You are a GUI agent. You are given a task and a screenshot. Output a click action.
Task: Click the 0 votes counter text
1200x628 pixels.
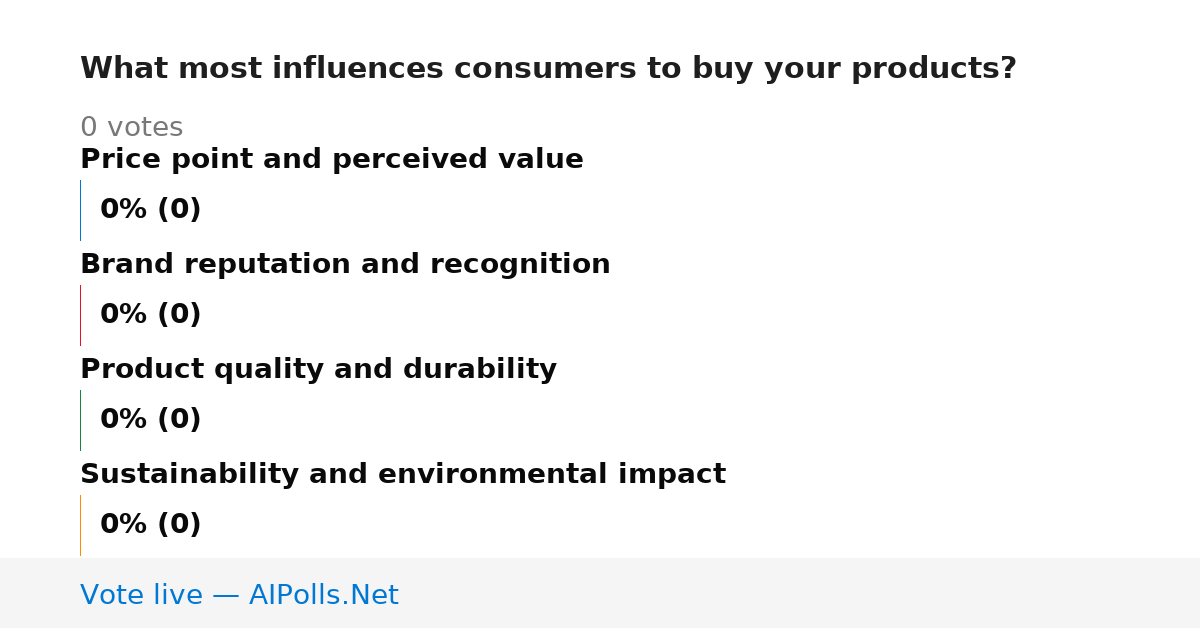click(x=131, y=128)
